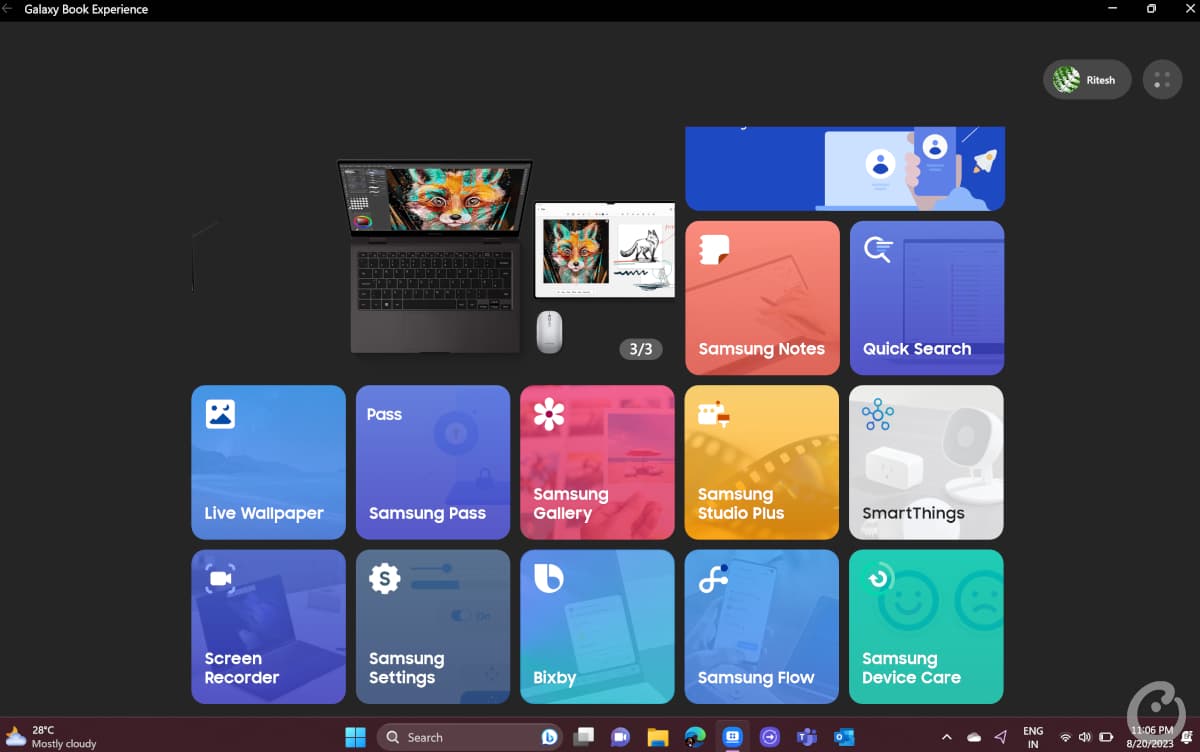Open the Samsung Gallery tile
The width and height of the screenshot is (1200, 752).
click(597, 462)
